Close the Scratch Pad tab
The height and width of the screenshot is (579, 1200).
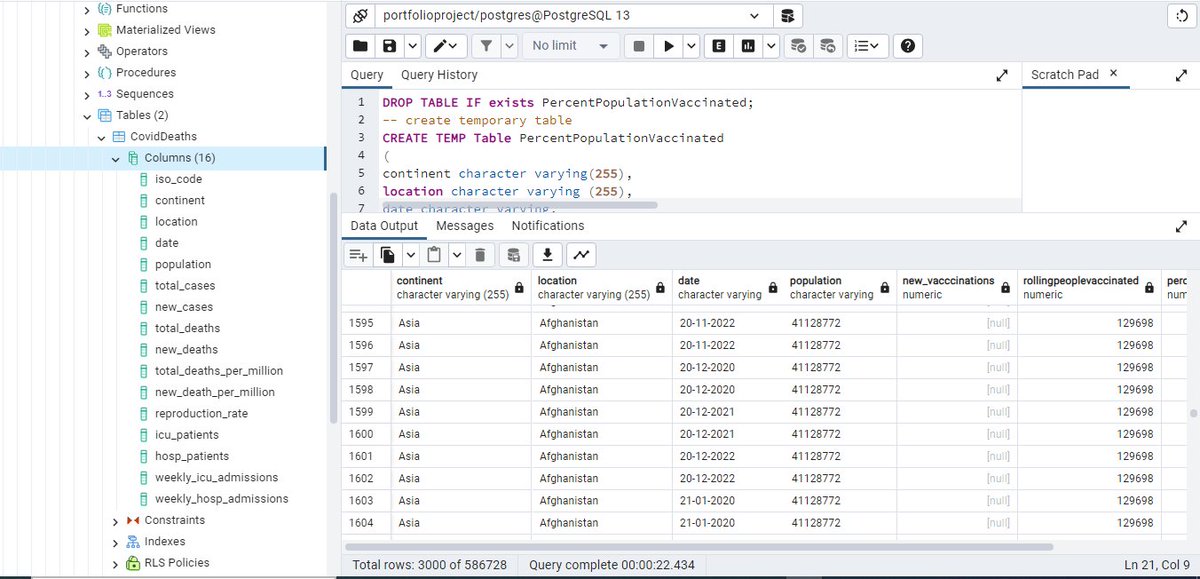click(1114, 74)
